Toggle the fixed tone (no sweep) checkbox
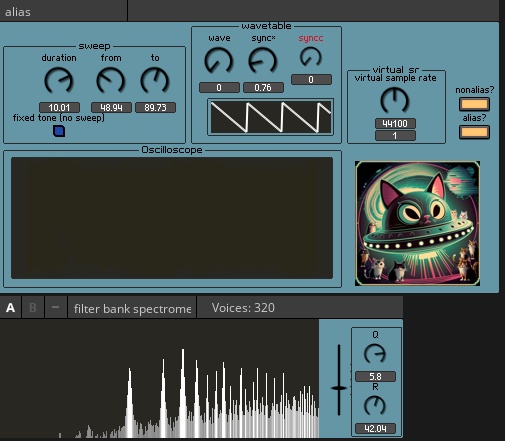 click(59, 131)
